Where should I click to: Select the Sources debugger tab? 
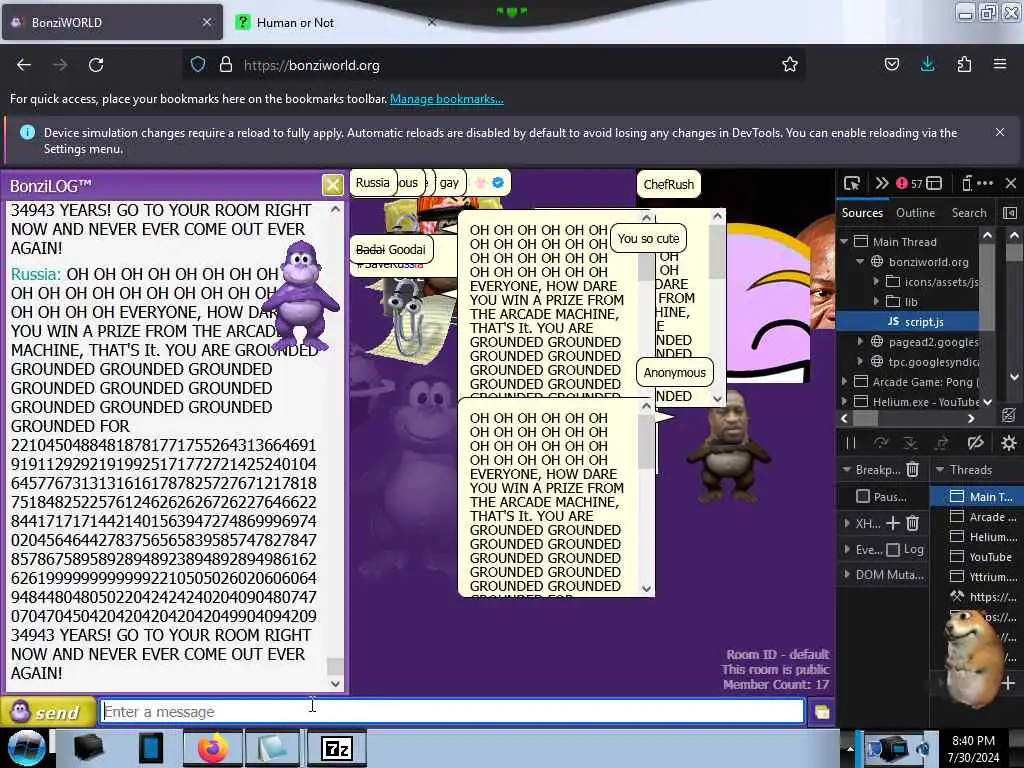pos(862,213)
